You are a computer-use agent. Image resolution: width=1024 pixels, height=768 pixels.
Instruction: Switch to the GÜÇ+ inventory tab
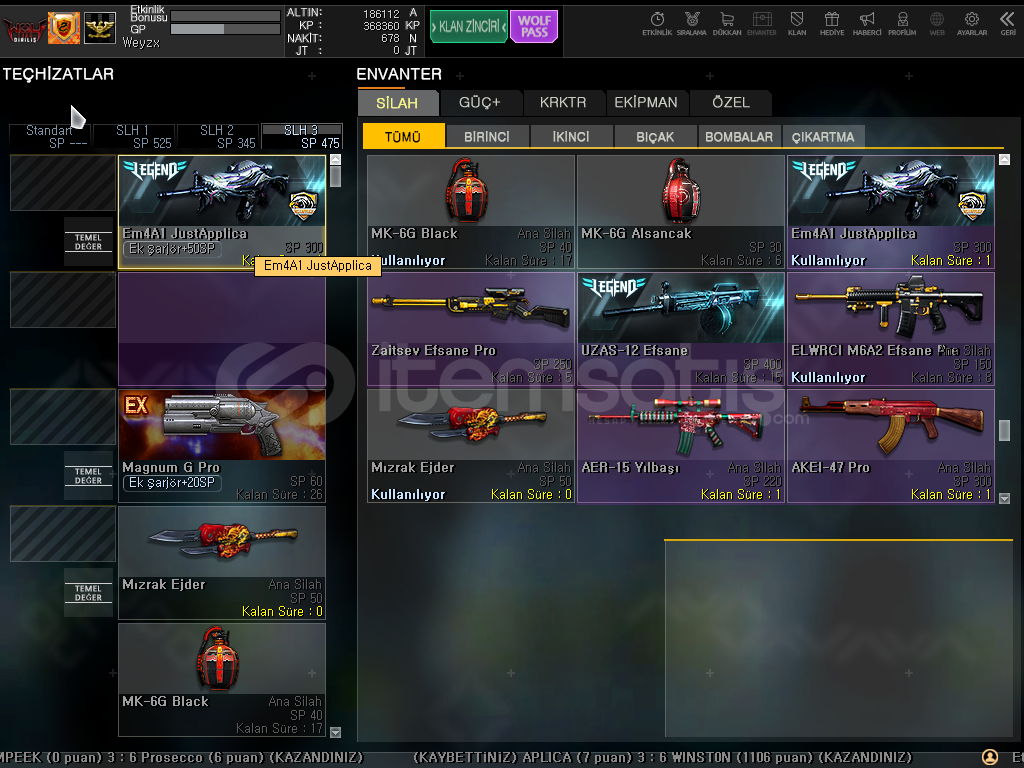pos(479,102)
